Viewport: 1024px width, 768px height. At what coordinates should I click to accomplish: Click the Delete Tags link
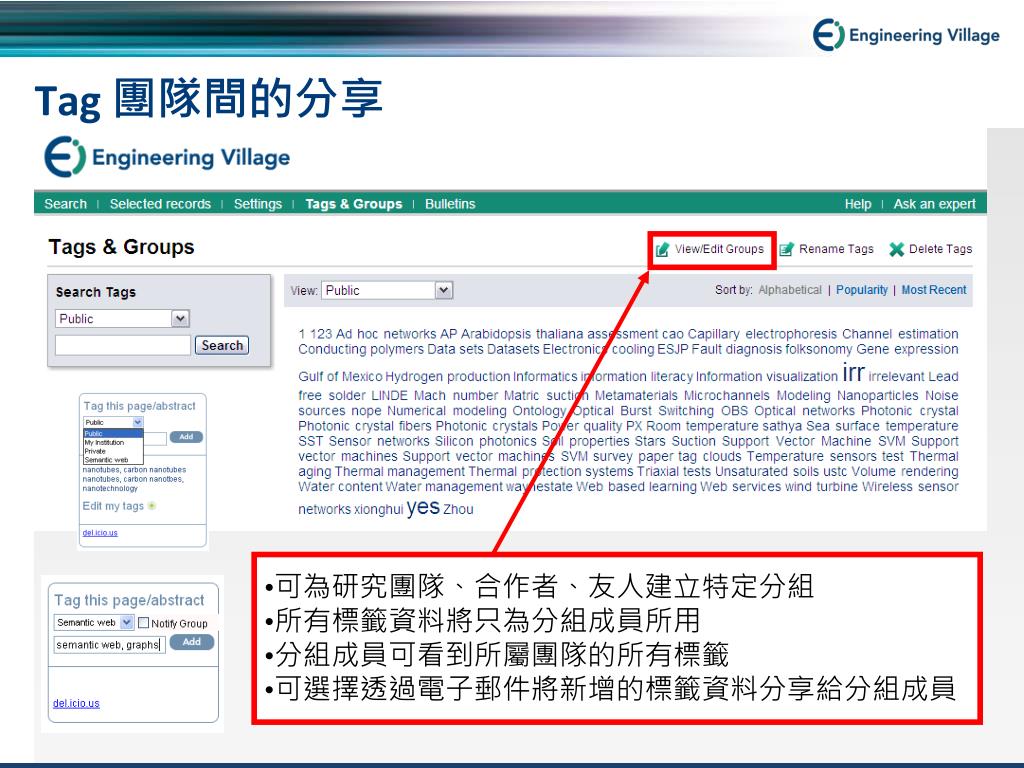(940, 249)
